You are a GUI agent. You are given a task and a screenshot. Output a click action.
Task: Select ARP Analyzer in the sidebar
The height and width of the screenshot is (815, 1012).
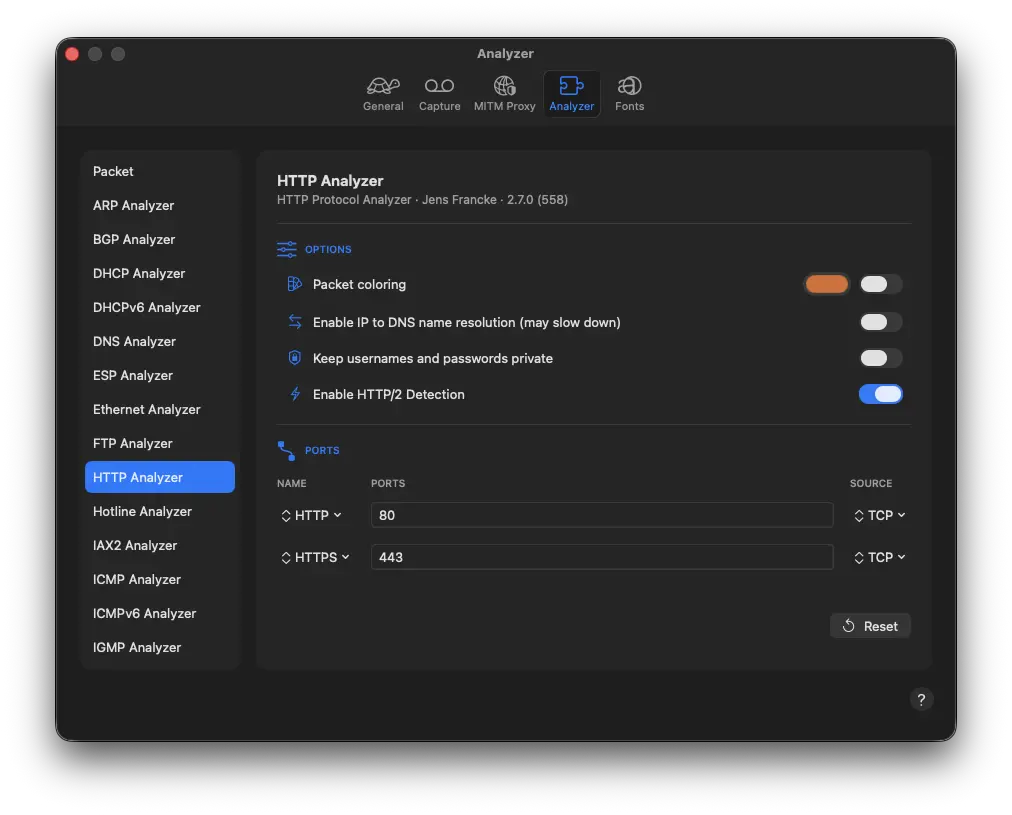pyautogui.click(x=159, y=205)
